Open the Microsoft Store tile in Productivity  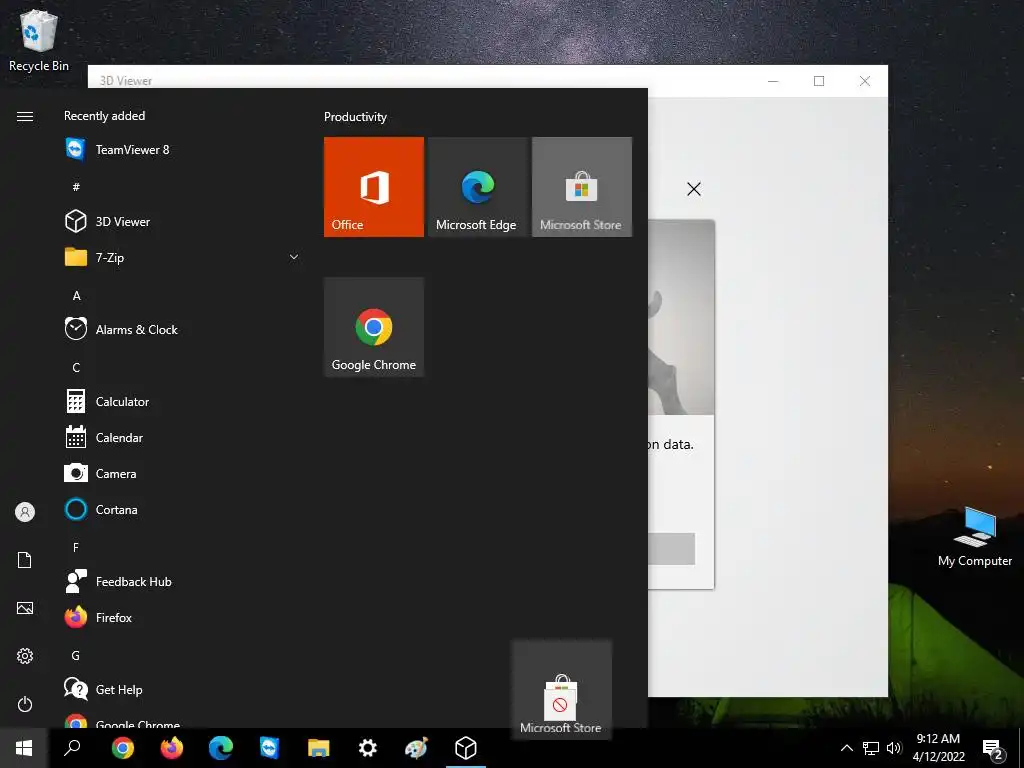coord(582,187)
